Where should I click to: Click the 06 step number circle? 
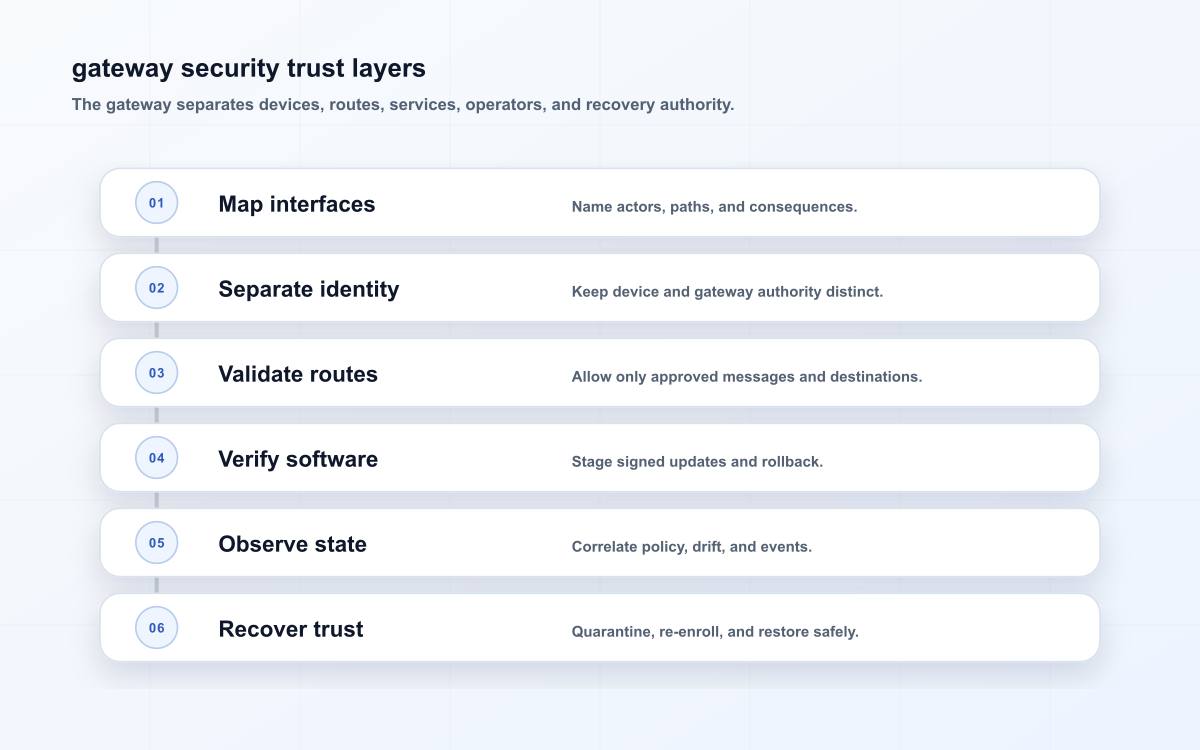[x=157, y=628]
